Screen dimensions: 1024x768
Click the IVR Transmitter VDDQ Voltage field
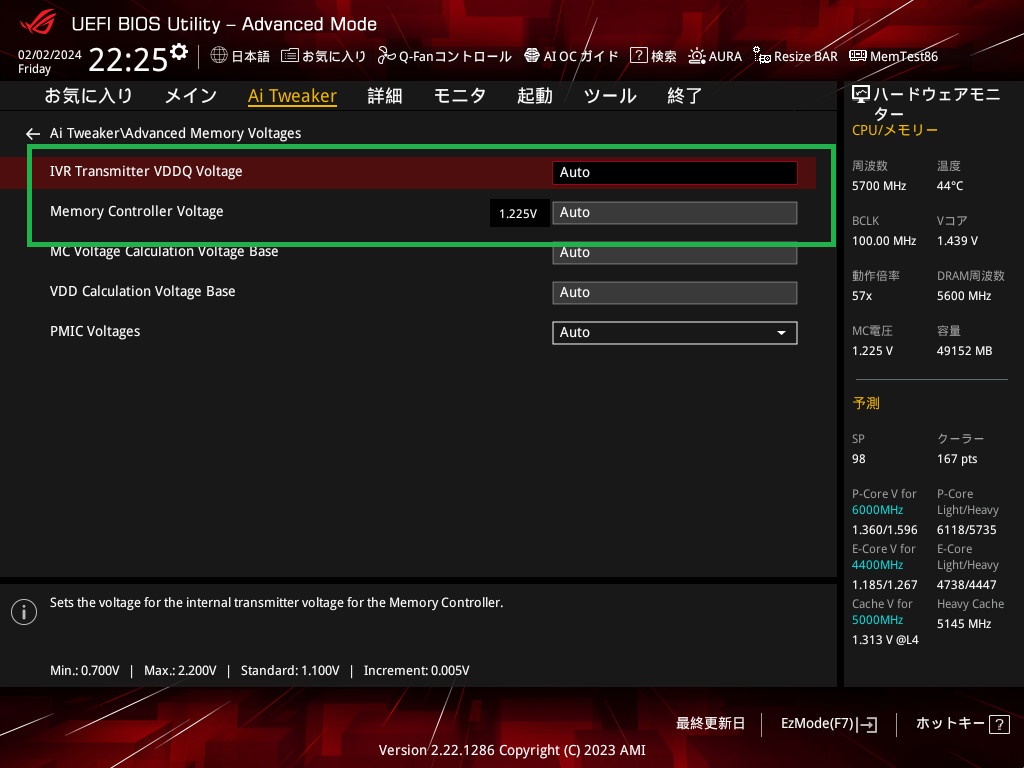675,173
